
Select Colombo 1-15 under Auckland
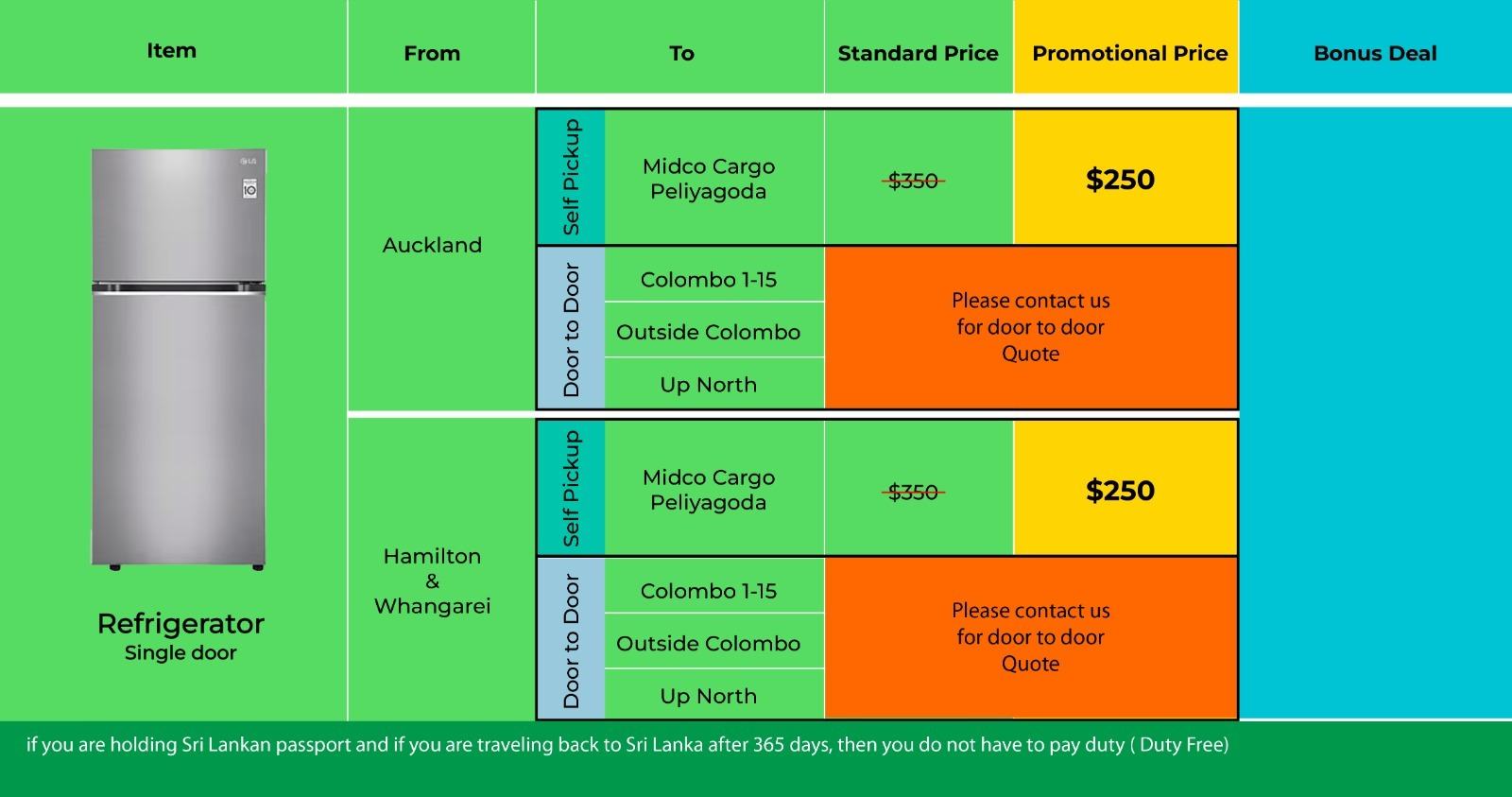click(709, 280)
